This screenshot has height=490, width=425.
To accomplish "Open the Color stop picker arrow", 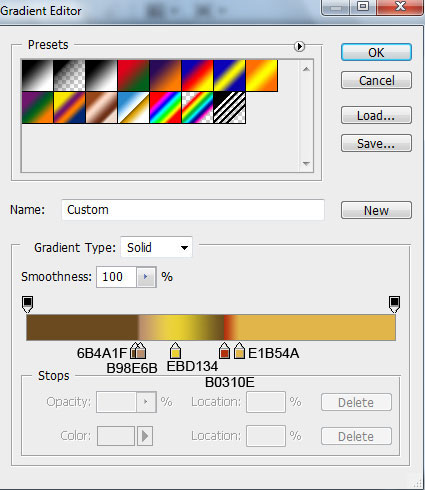I will click(145, 436).
